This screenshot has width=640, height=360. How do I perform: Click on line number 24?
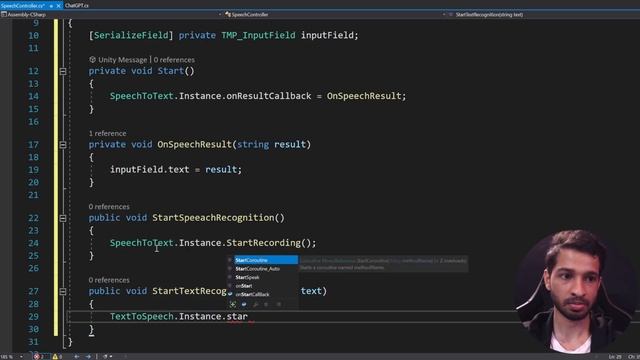tap(33, 243)
